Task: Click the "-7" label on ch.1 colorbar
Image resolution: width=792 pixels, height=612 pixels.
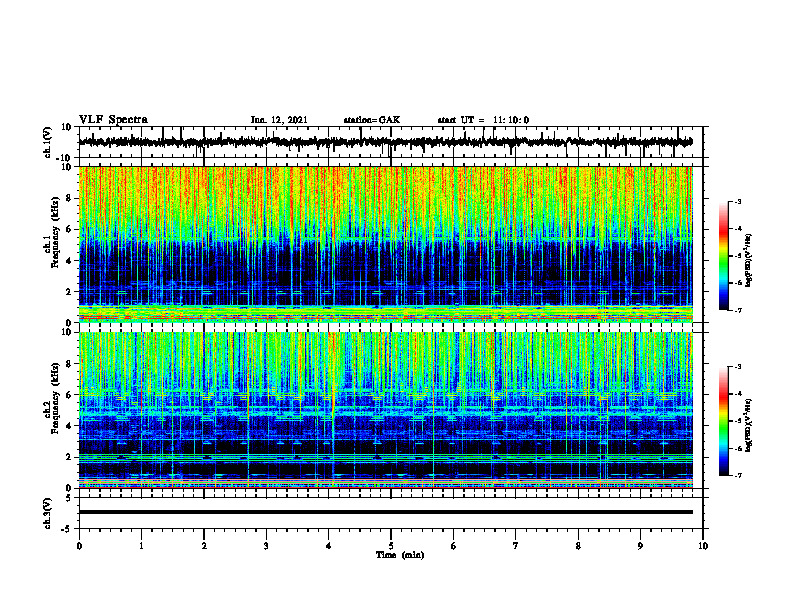Action: [x=737, y=310]
